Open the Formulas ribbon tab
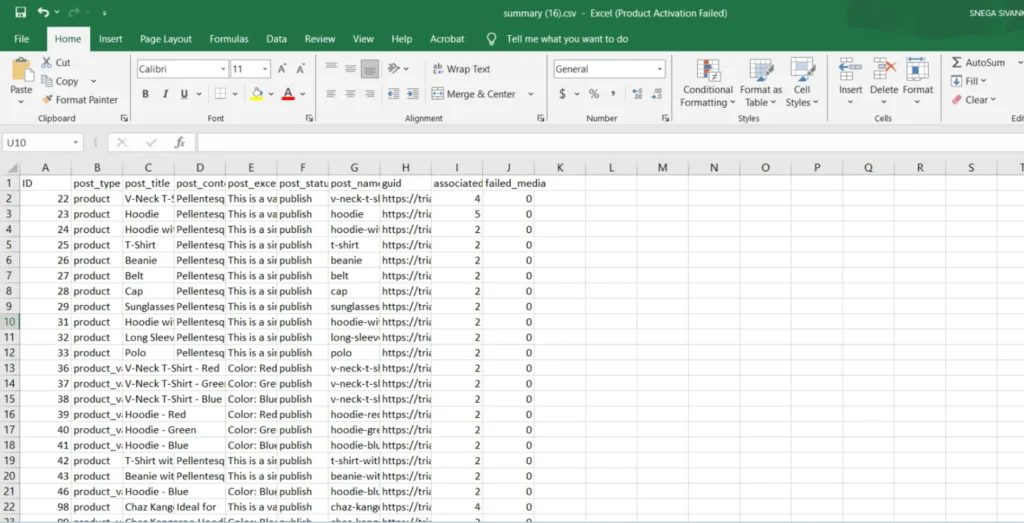Screen dimensions: 1024x523 tap(229, 39)
